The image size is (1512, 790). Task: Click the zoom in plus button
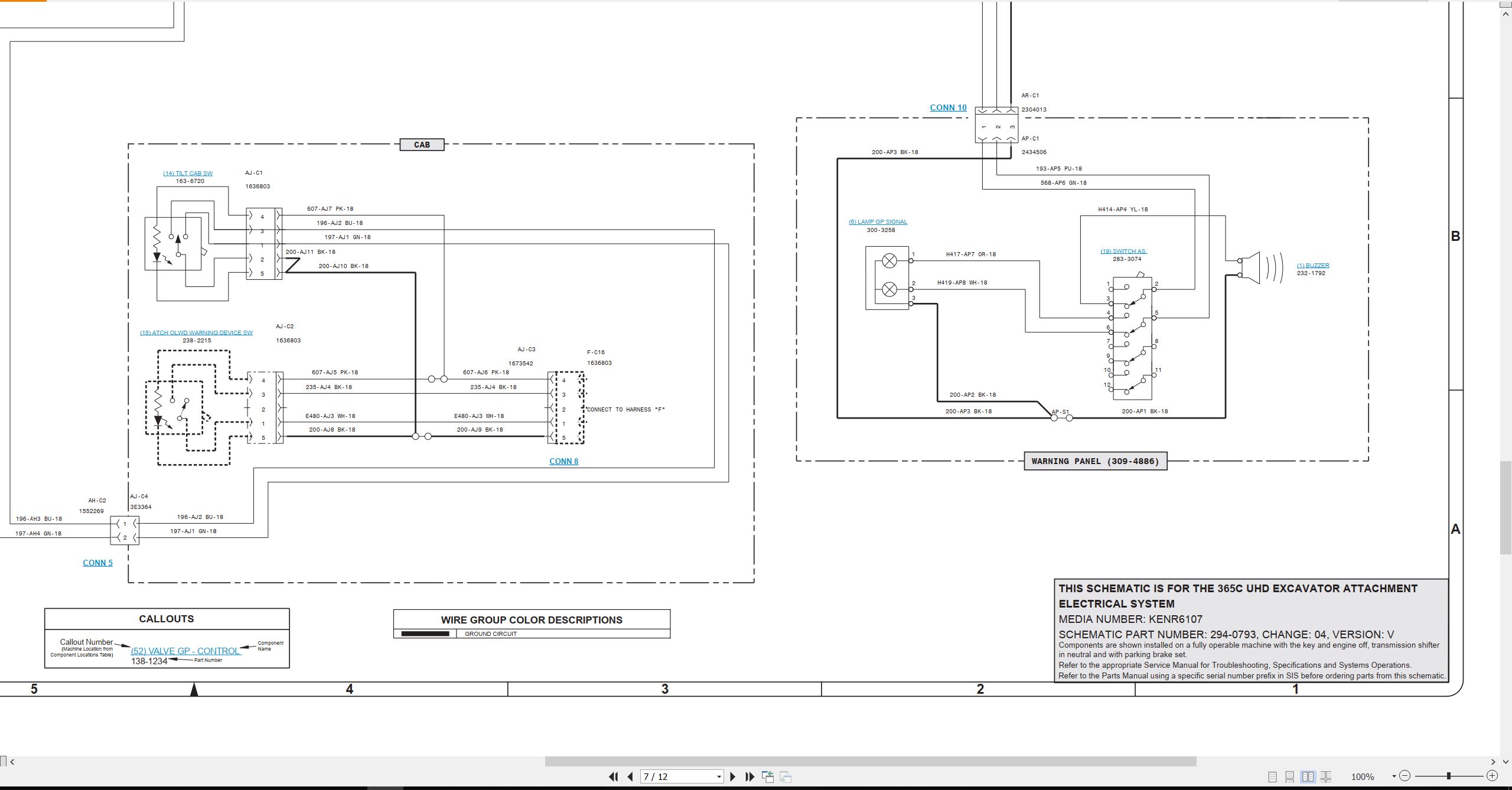click(x=1492, y=776)
